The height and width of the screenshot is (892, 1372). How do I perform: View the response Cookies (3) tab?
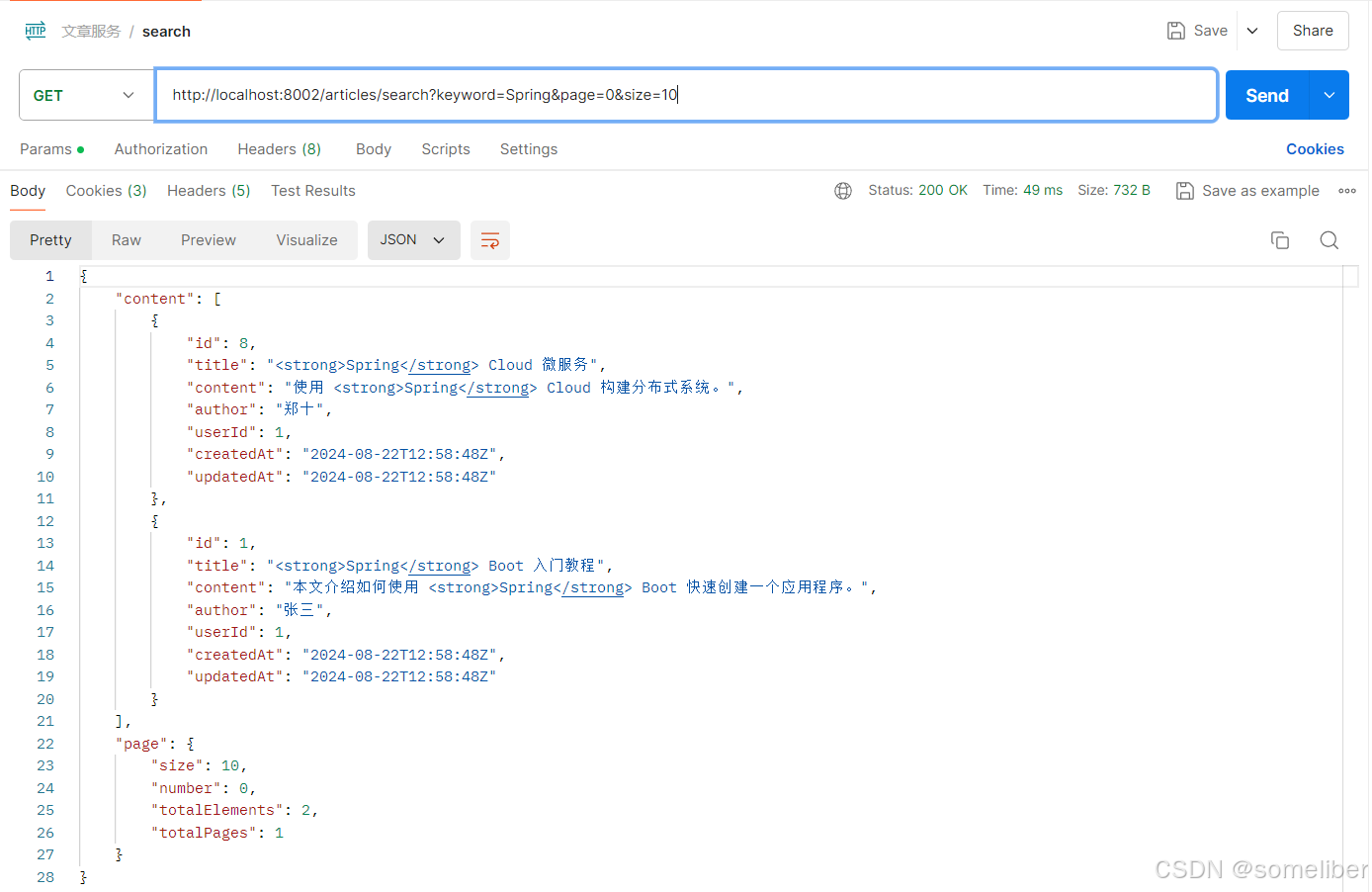pos(106,191)
